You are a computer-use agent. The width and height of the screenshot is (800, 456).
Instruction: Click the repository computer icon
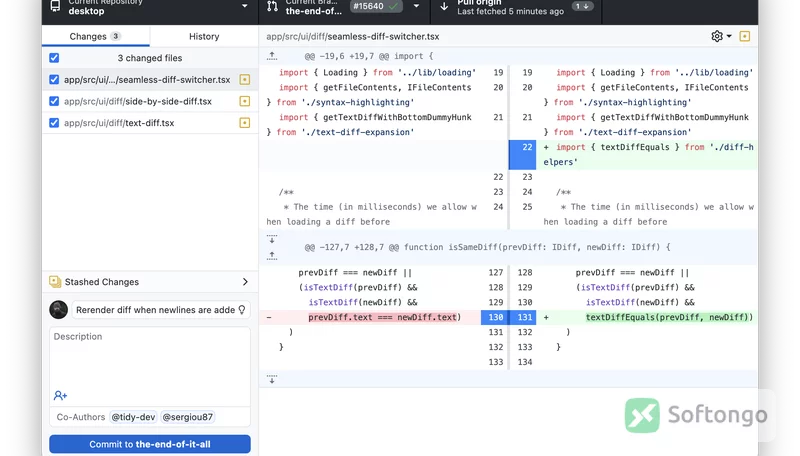(x=55, y=6)
